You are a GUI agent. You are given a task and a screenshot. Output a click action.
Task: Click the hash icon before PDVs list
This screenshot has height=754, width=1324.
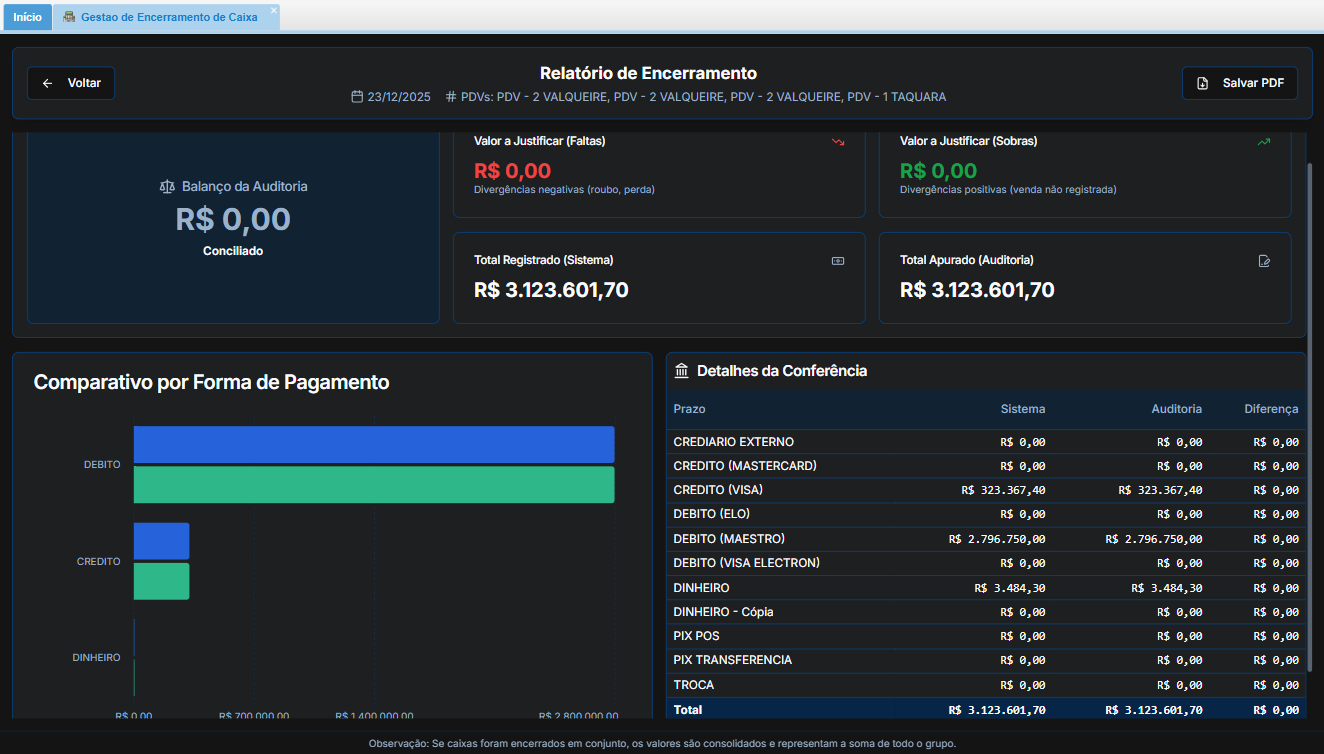[451, 97]
